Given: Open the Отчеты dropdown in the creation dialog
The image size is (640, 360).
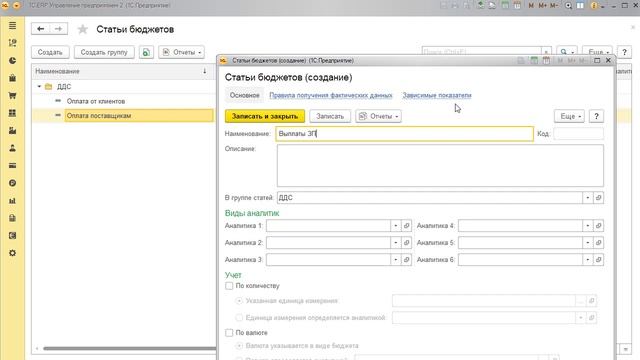Looking at the screenshot, I should pyautogui.click(x=378, y=116).
